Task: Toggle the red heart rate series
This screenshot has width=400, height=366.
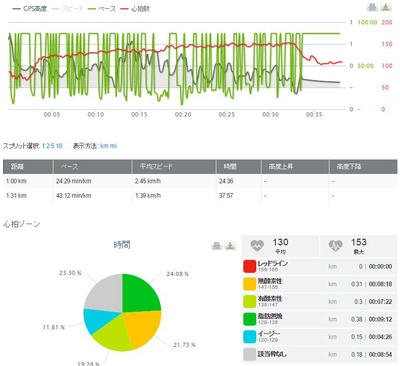Action: pos(135,9)
